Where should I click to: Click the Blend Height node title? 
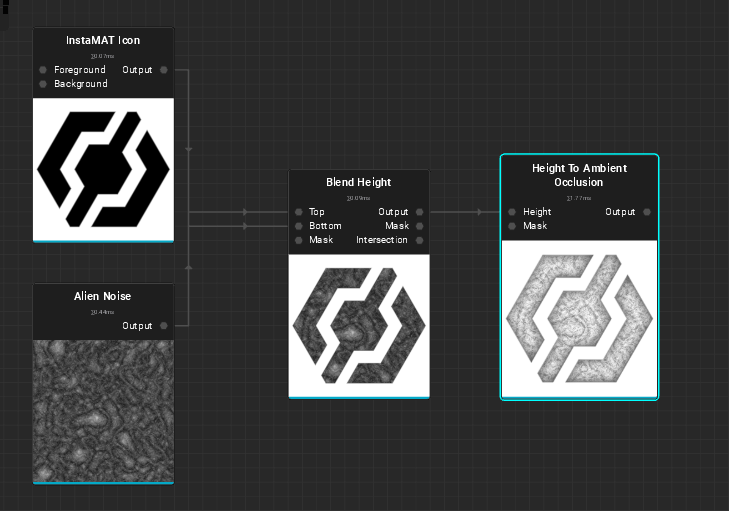[358, 182]
